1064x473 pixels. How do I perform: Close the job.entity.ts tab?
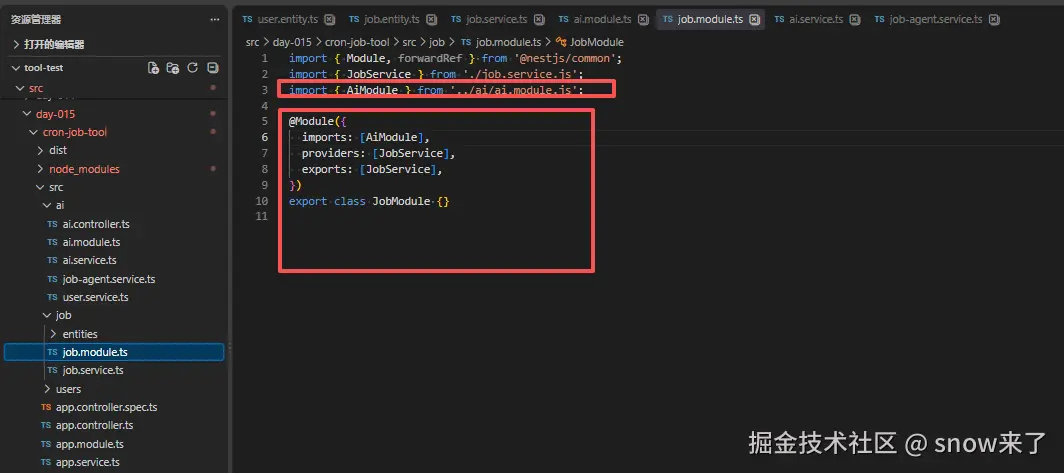(x=432, y=19)
